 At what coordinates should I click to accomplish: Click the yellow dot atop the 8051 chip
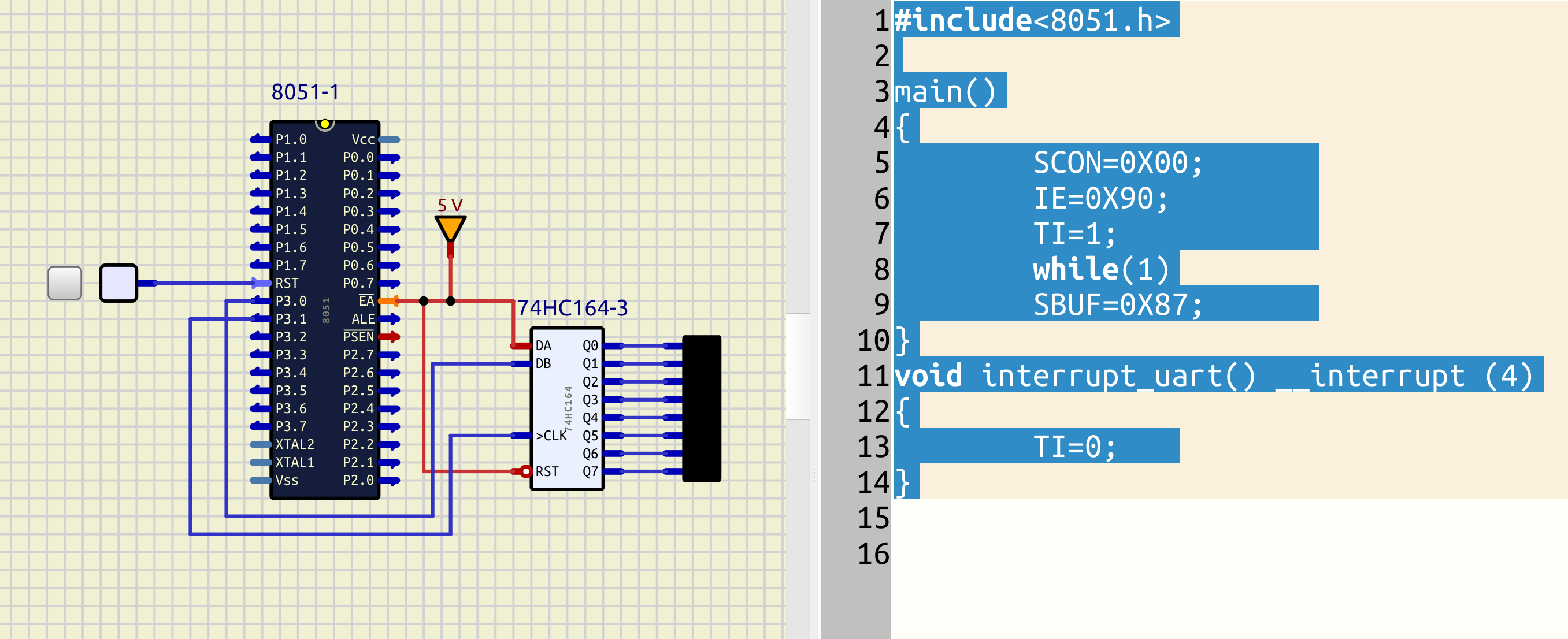325,124
